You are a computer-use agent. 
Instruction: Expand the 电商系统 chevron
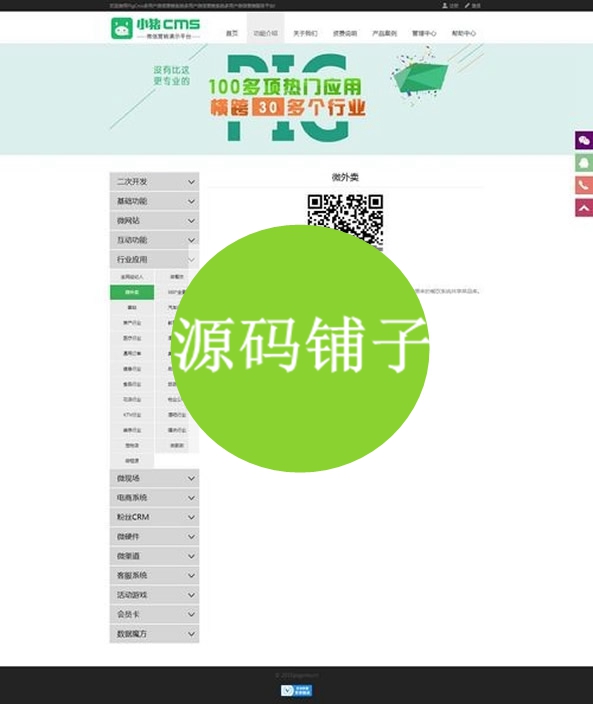(x=191, y=498)
